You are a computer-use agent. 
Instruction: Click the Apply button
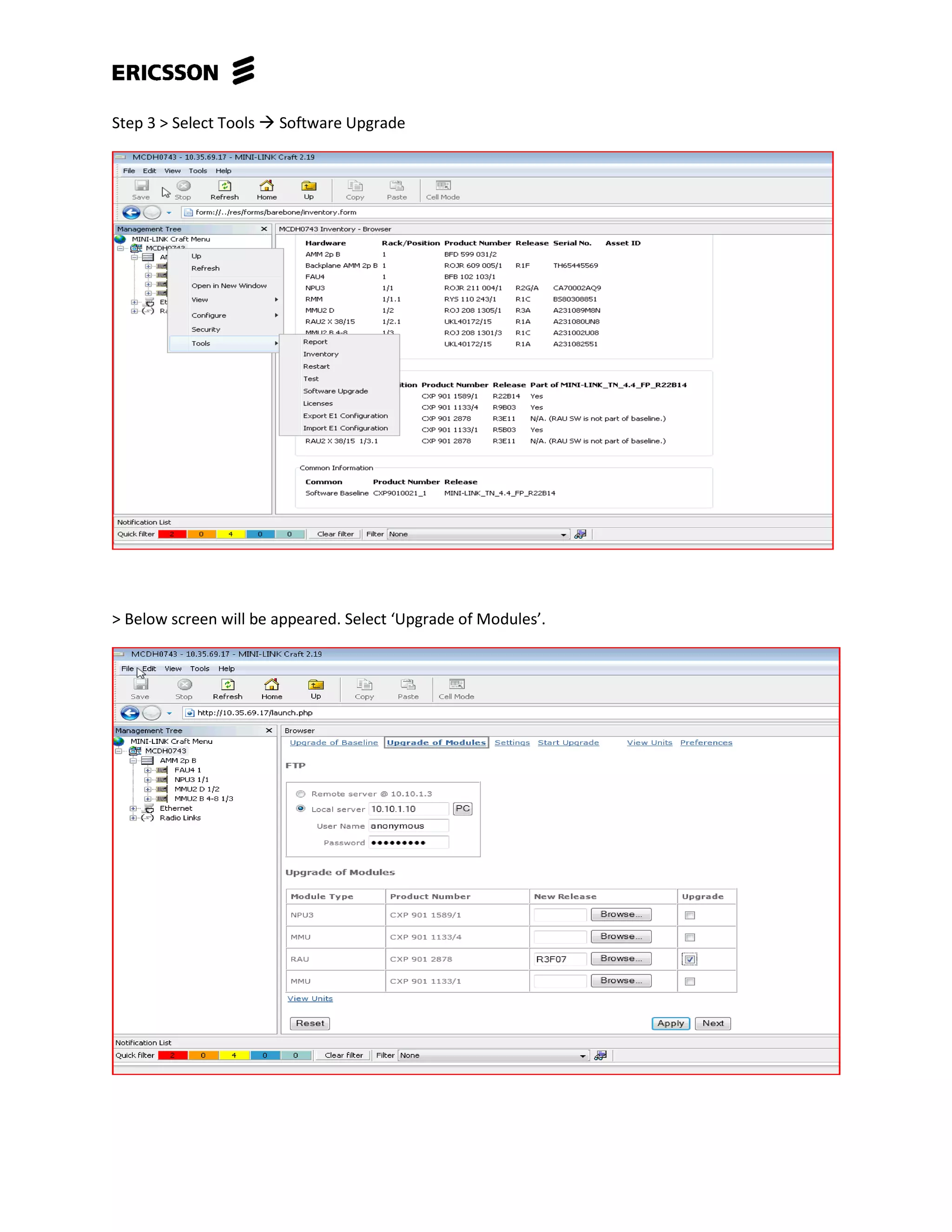(671, 1023)
